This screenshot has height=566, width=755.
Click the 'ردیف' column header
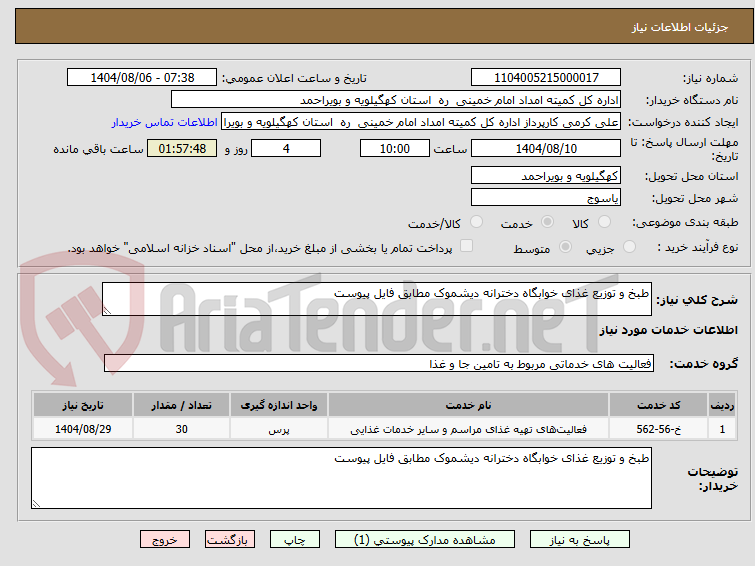(722, 405)
